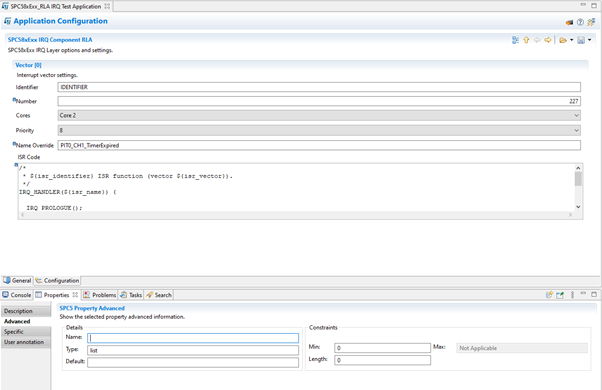Maximize the editor pane
The image size is (602, 390).
click(x=594, y=5)
